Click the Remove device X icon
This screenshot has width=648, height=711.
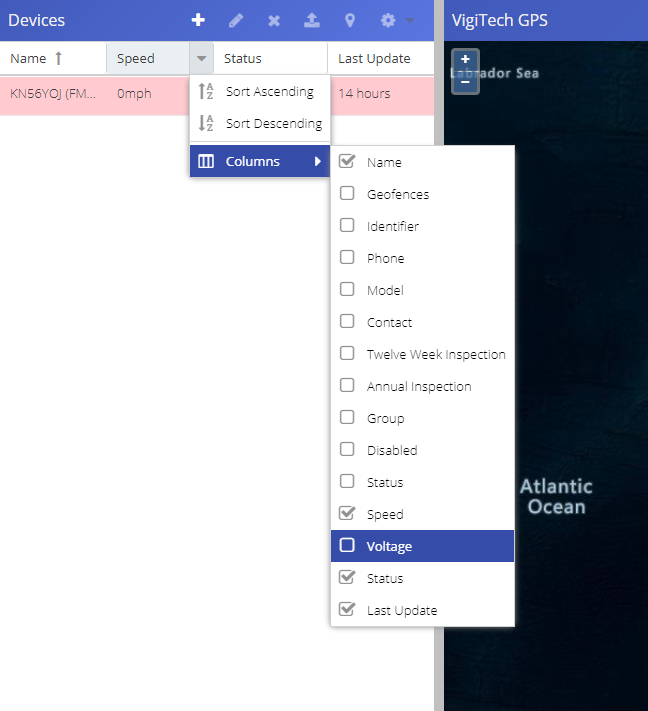point(274,20)
